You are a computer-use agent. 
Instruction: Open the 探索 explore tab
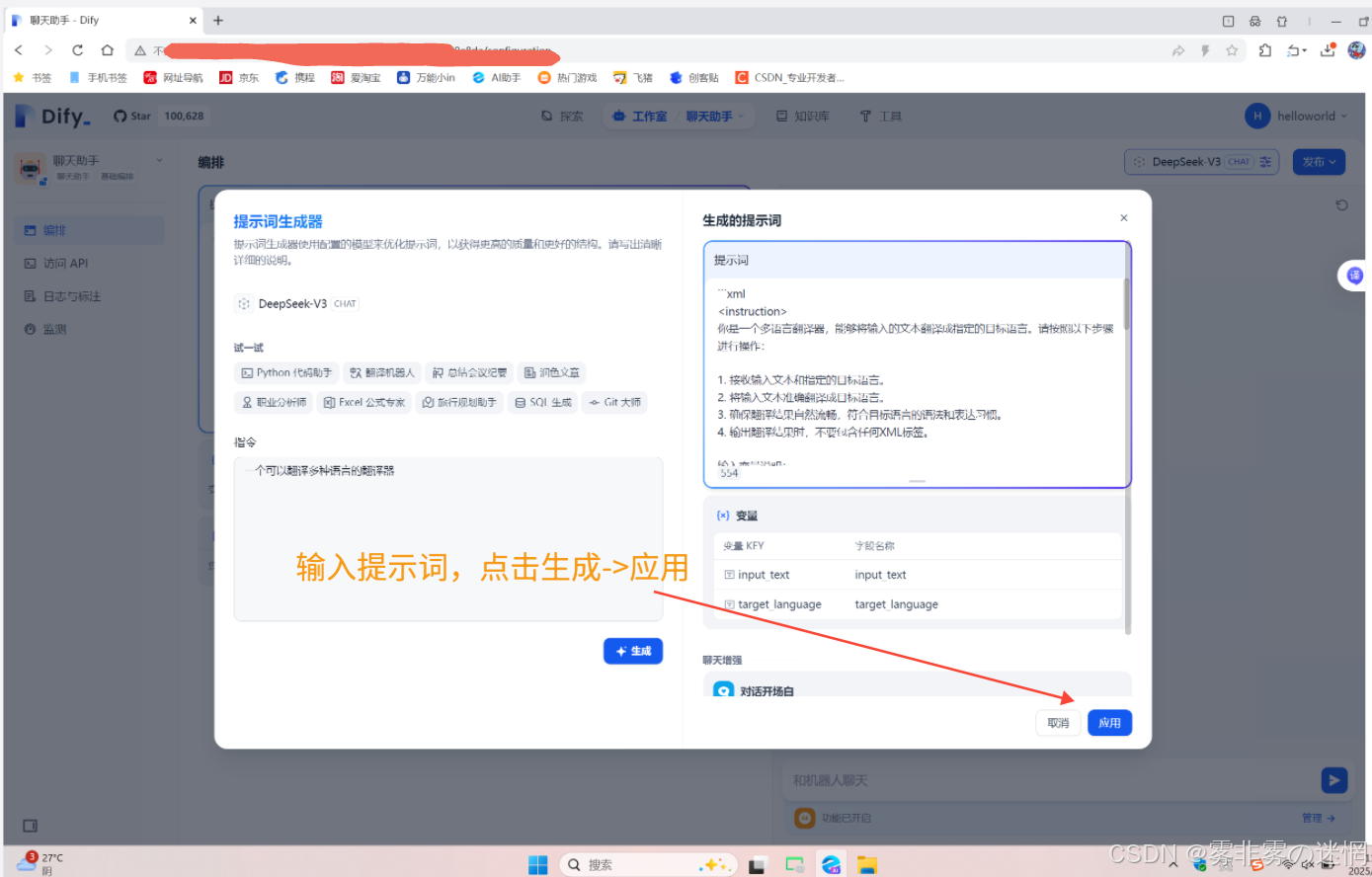click(562, 116)
